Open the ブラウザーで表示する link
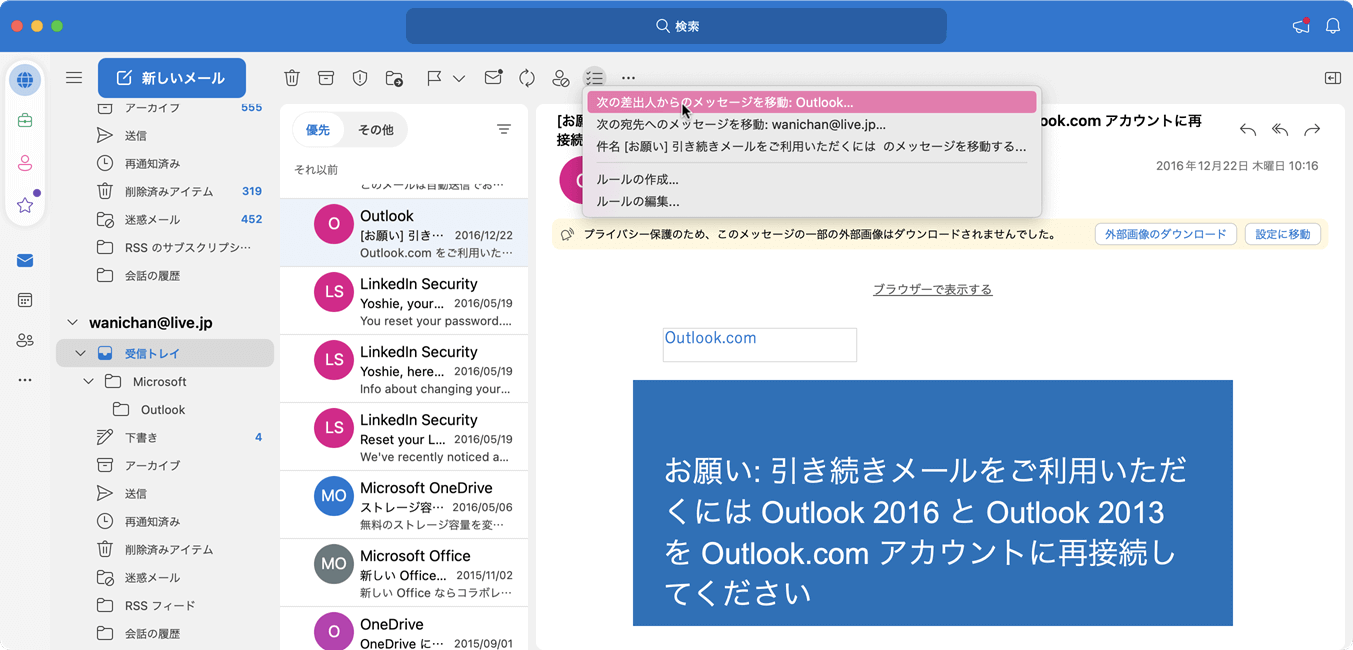1353x650 pixels. [932, 289]
